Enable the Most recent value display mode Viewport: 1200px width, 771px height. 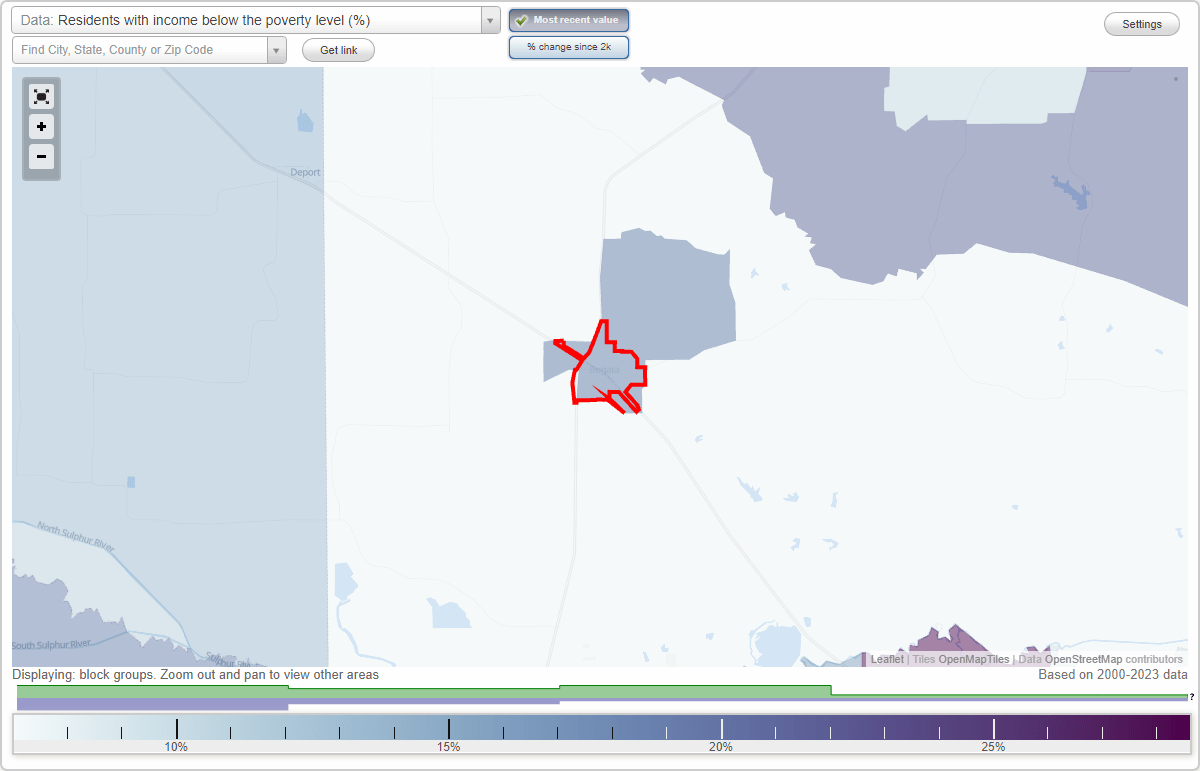click(568, 19)
